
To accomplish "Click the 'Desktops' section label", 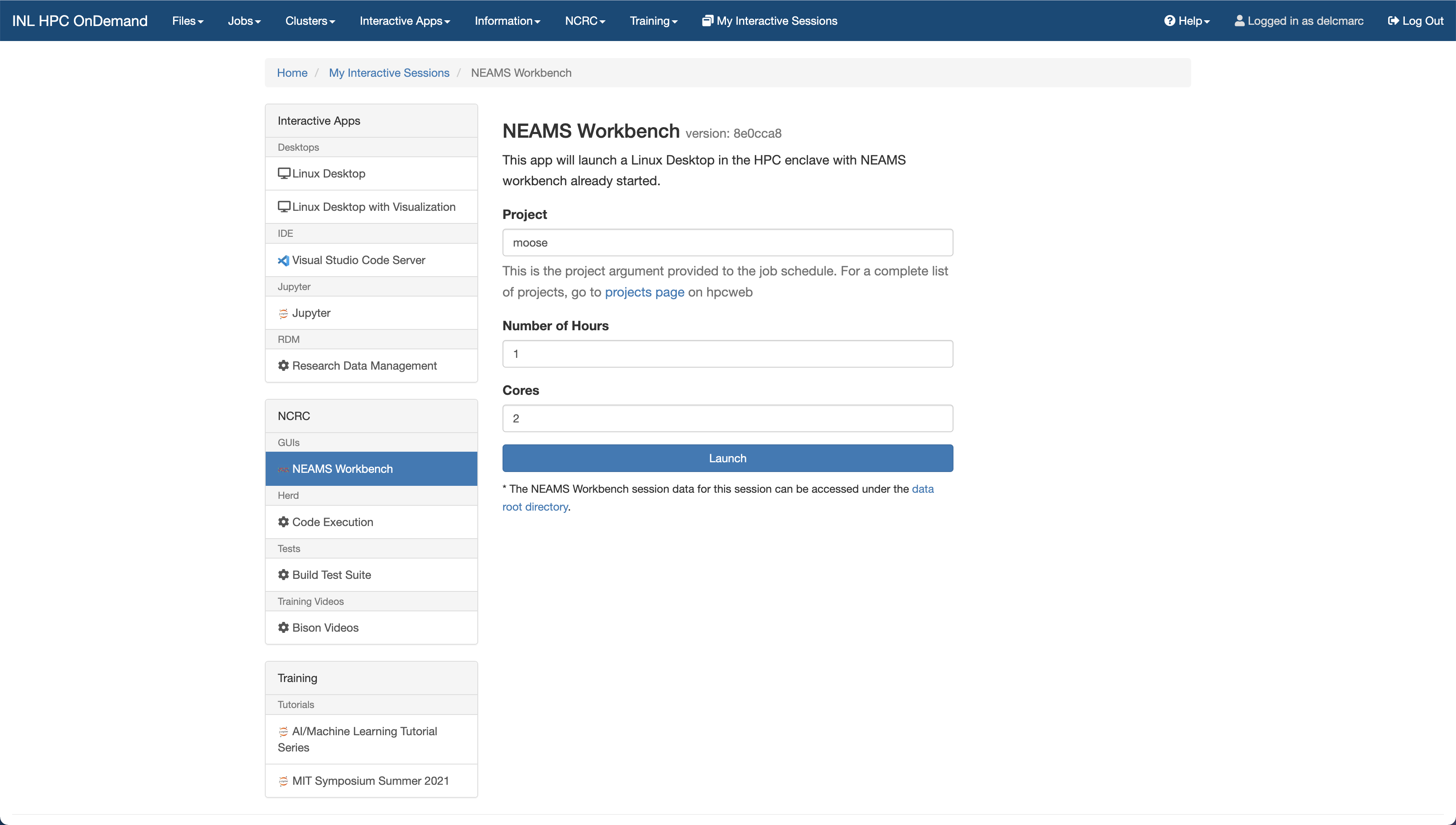I will (x=298, y=147).
